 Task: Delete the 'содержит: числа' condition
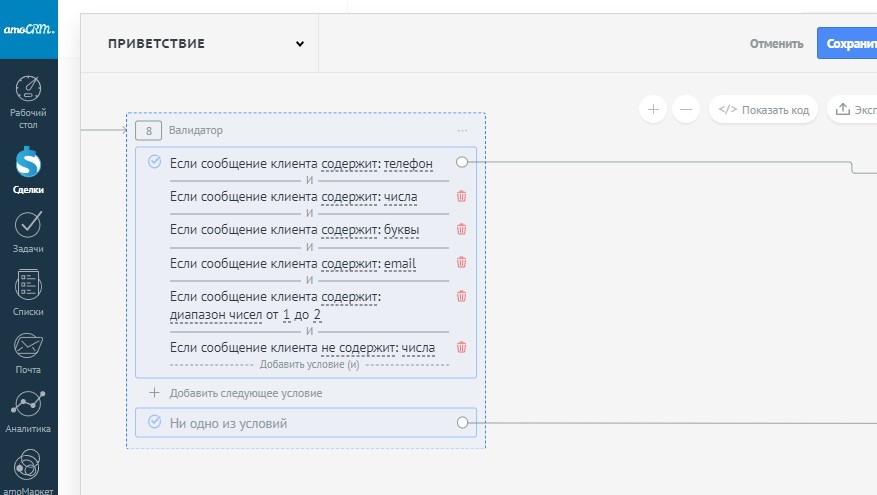pyautogui.click(x=461, y=196)
